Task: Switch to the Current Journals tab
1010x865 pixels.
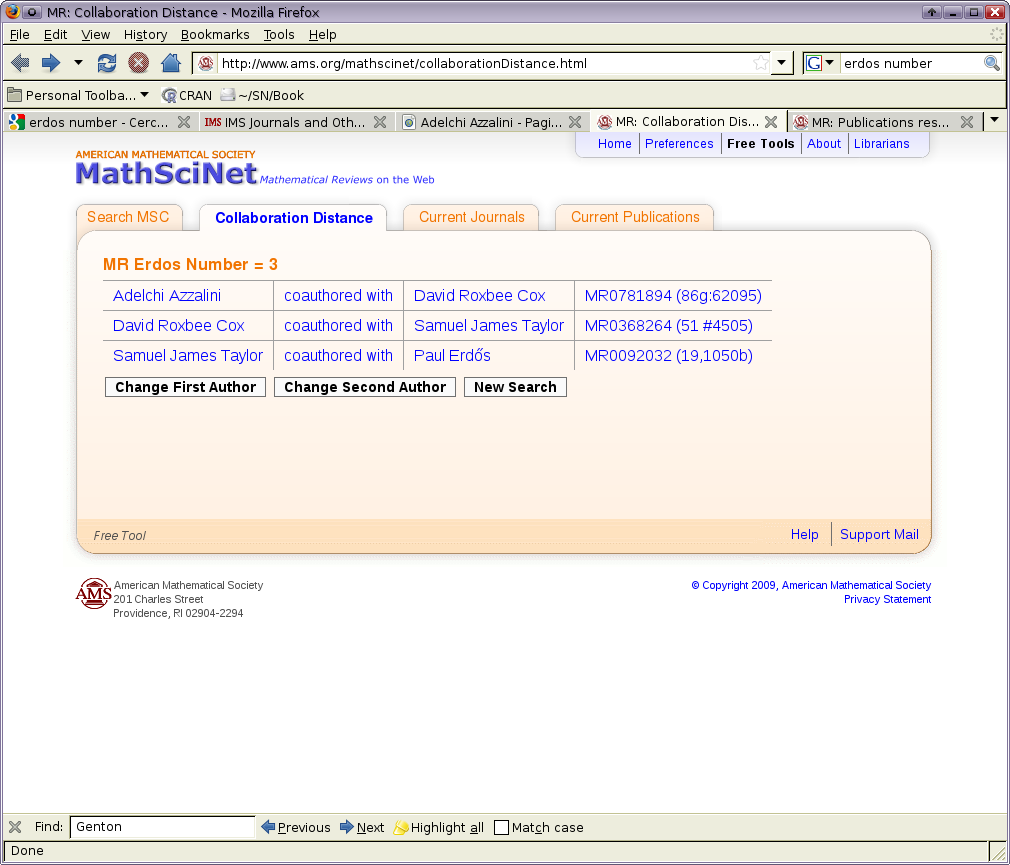Action: coord(472,217)
